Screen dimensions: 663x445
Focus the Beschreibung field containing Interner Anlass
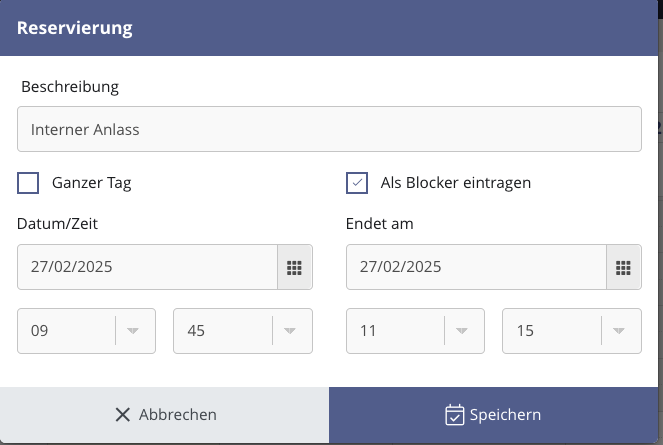[329, 129]
